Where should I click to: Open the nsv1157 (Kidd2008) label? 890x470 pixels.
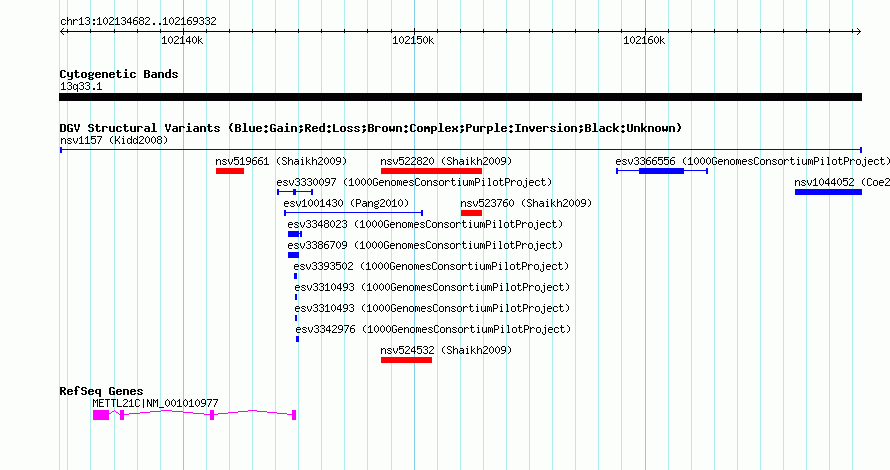(114, 140)
